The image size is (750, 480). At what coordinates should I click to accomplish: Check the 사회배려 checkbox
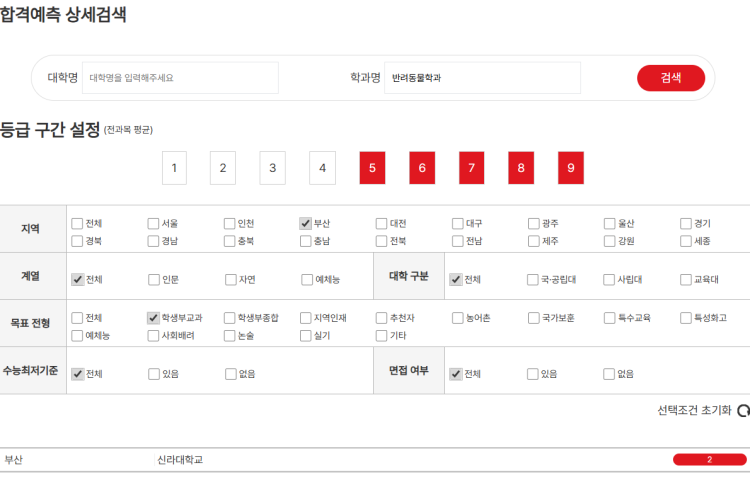click(153, 336)
